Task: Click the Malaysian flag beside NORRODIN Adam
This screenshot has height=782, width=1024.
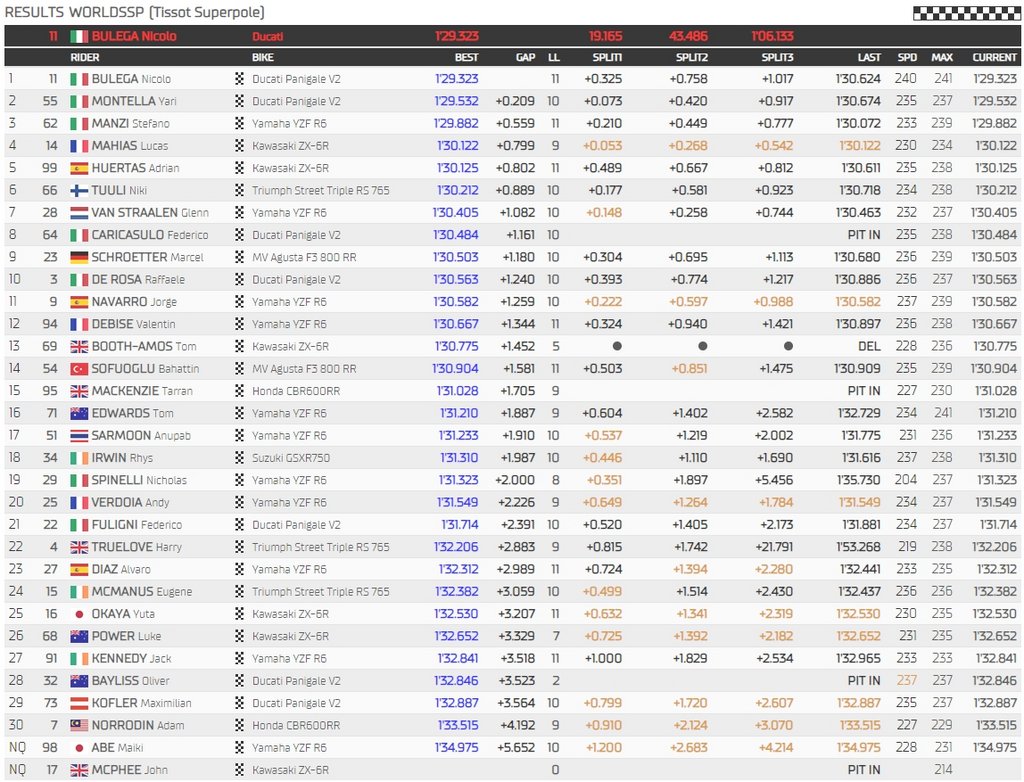Action: pyautogui.click(x=79, y=726)
